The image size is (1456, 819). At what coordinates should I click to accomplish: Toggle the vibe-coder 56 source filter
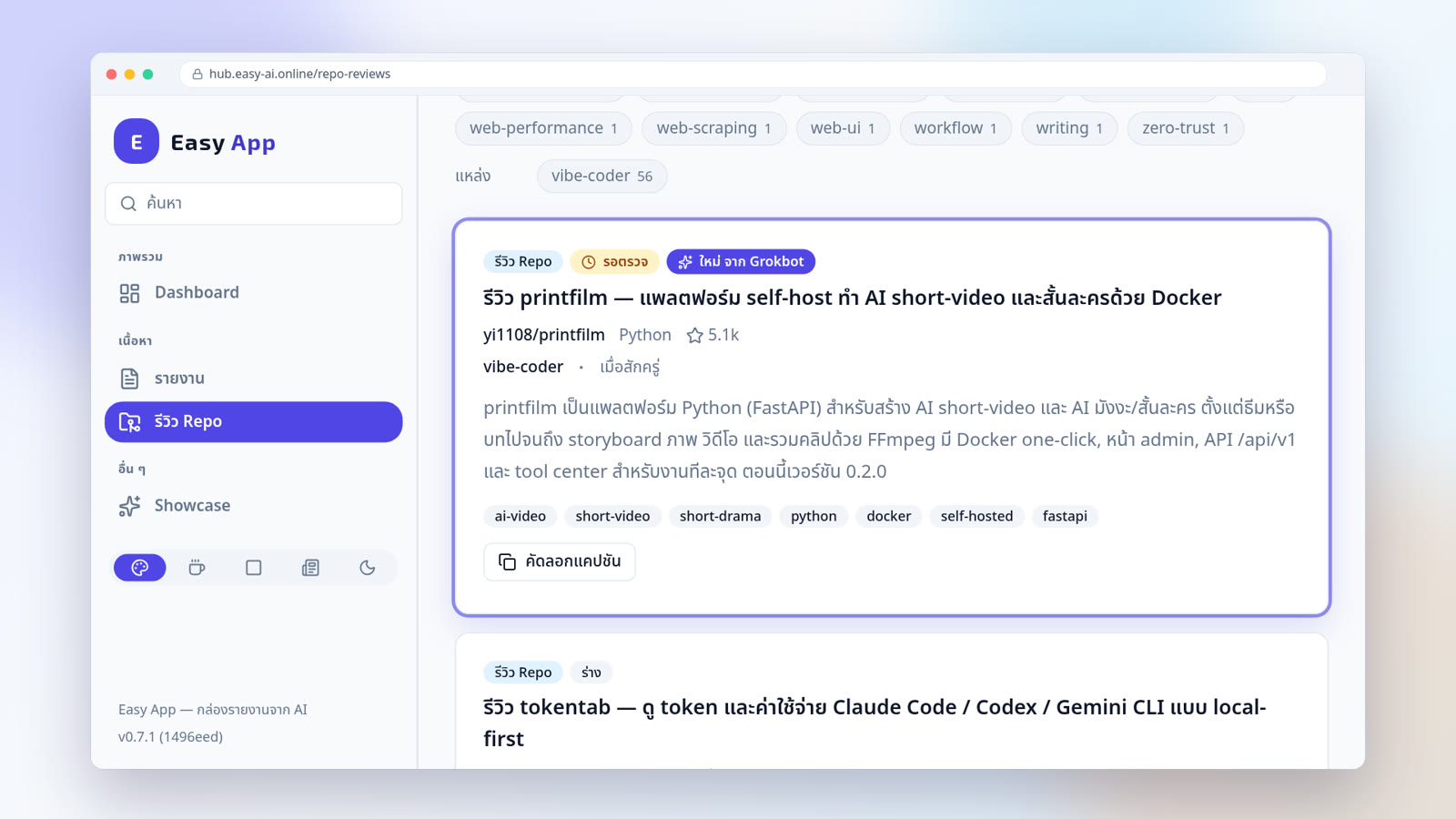(x=602, y=177)
